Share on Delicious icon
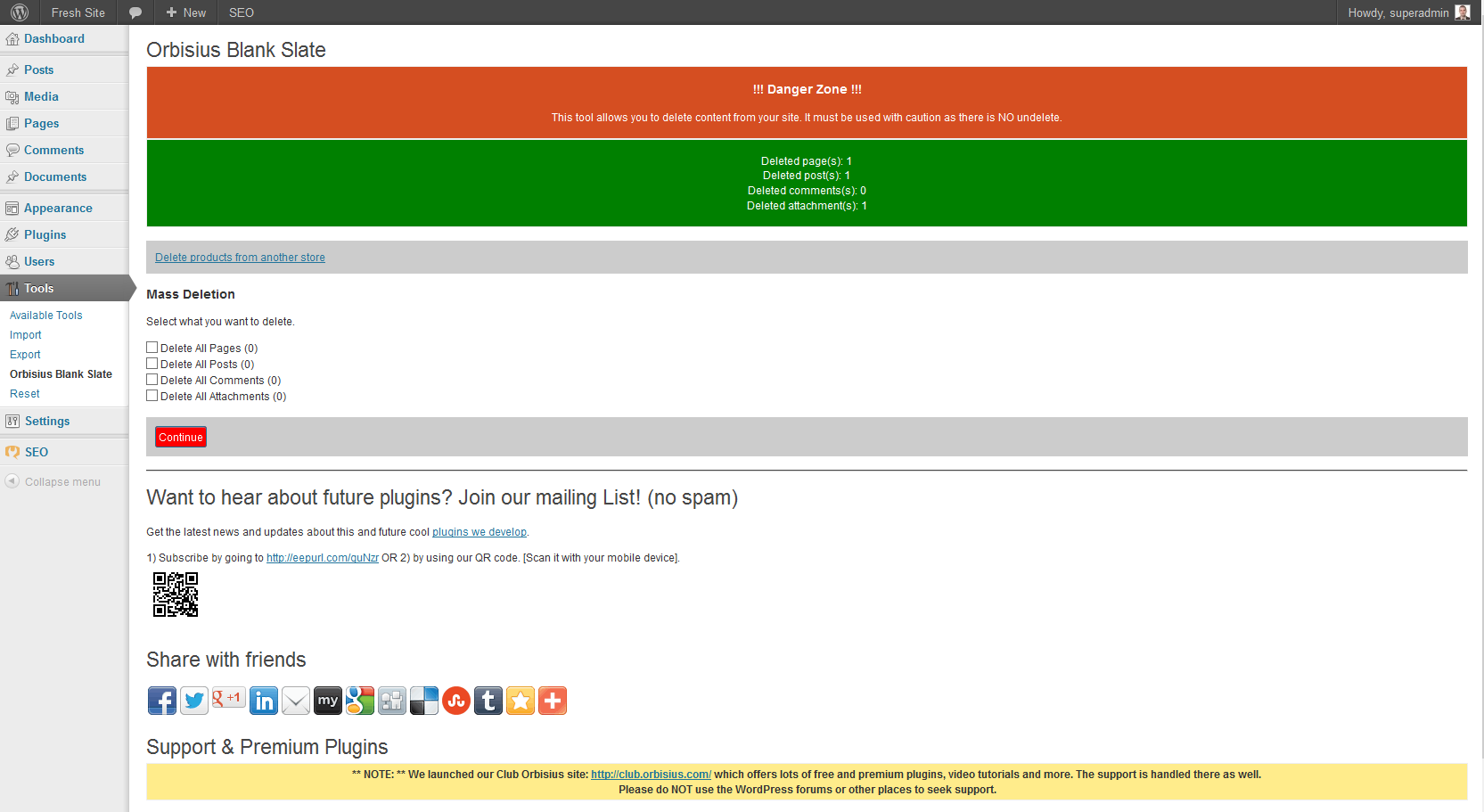 pyautogui.click(x=424, y=701)
